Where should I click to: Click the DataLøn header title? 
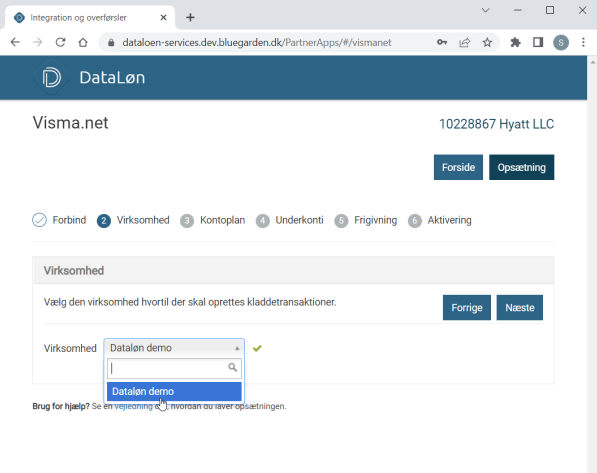tap(112, 78)
